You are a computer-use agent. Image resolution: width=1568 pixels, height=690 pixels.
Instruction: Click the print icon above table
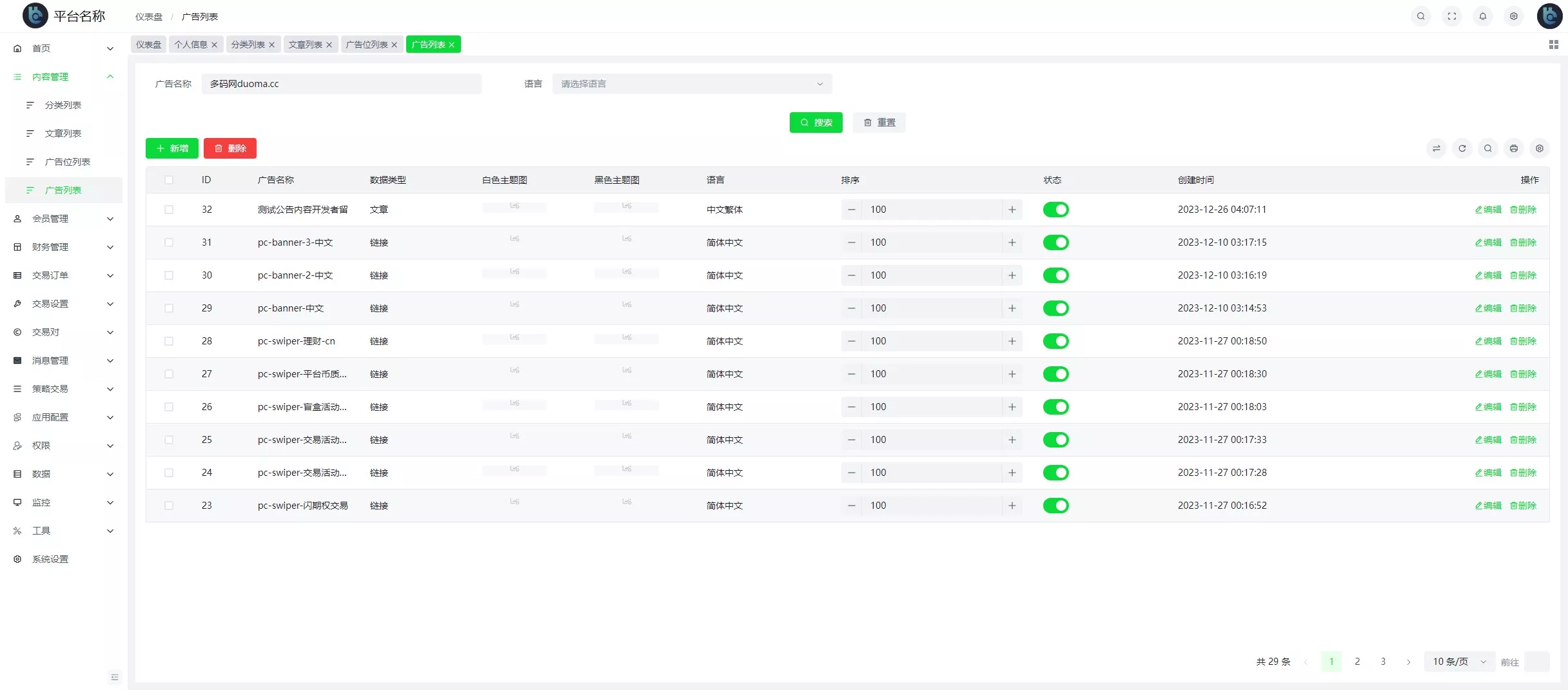pos(1513,148)
